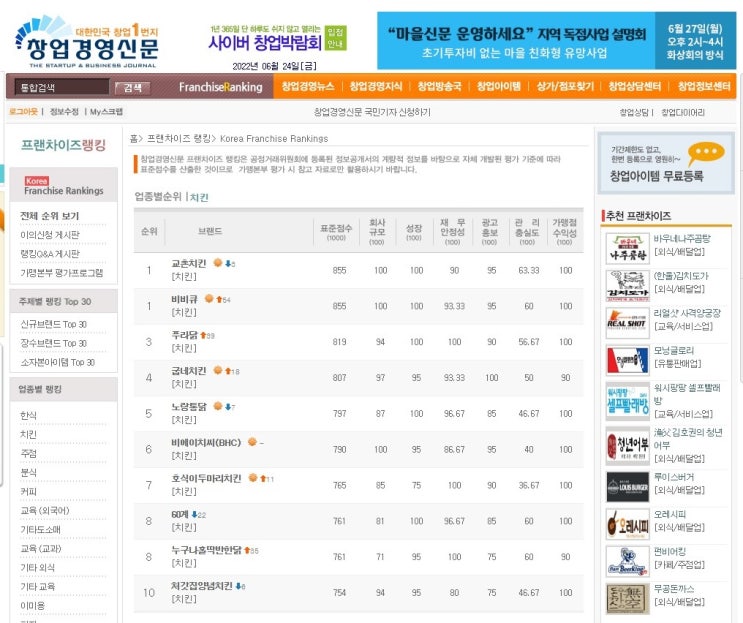This screenshot has width=743, height=623.
Task: Click the 청년어부 franchise logo
Action: 627,446
